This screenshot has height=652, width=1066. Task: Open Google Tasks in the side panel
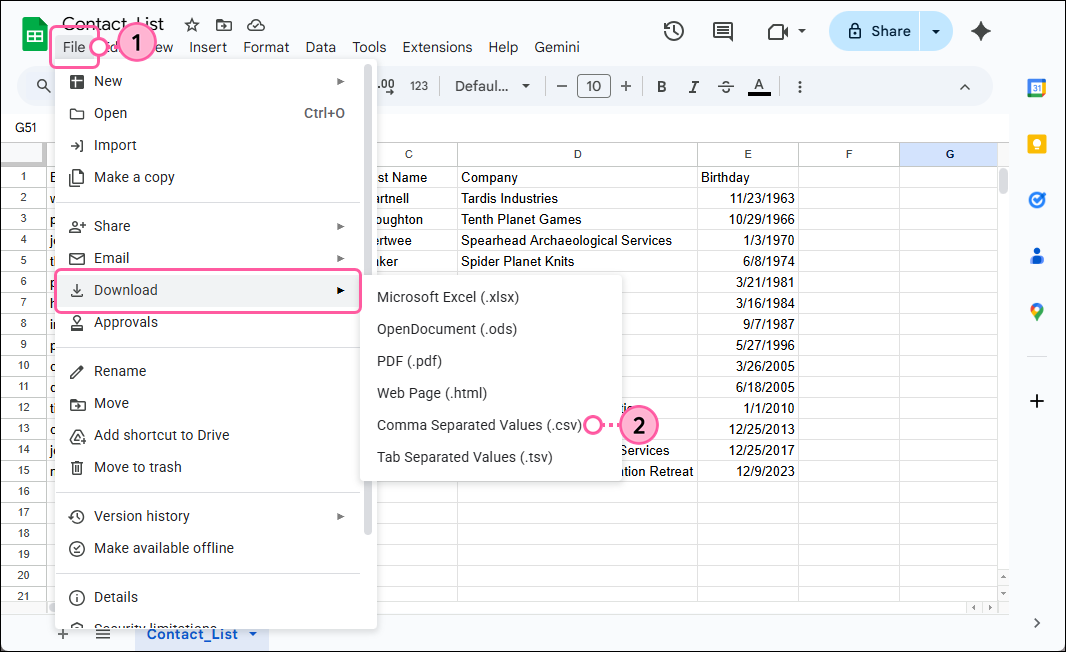[1037, 200]
